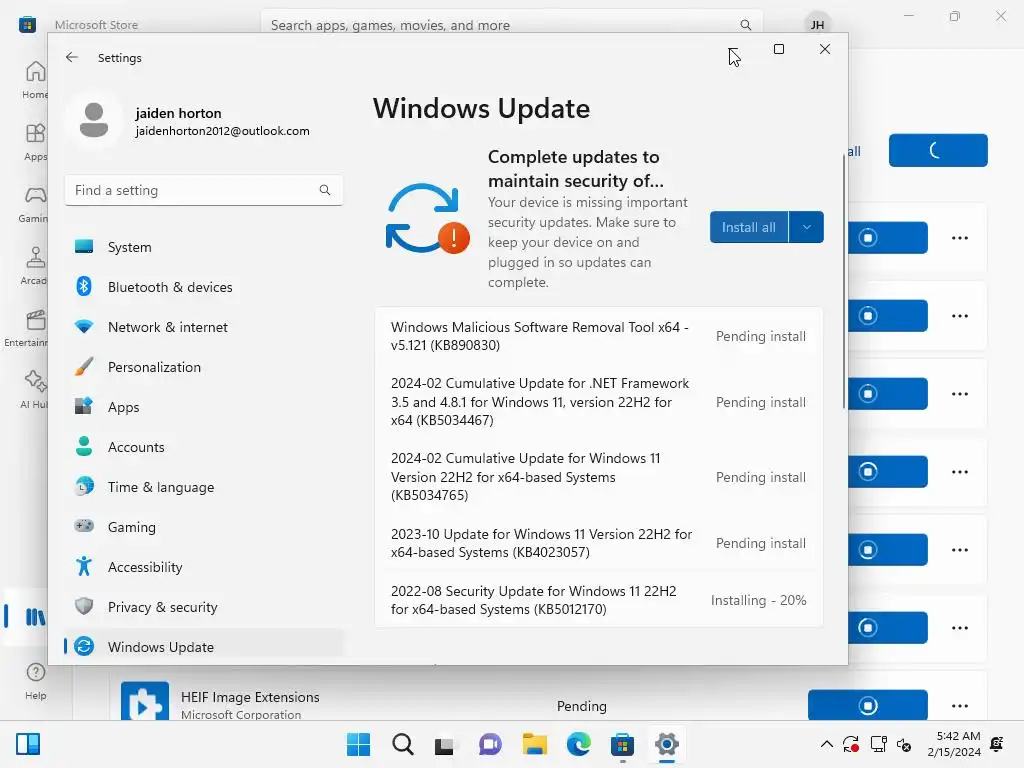Image resolution: width=1024 pixels, height=768 pixels.
Task: Select Privacy & security in Settings sidebar
Action: (204, 607)
